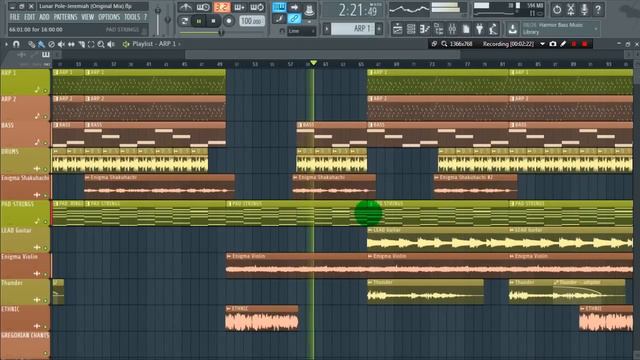Click the link-to-controller chain icon
The width and height of the screenshot is (640, 360).
[x=294, y=18]
